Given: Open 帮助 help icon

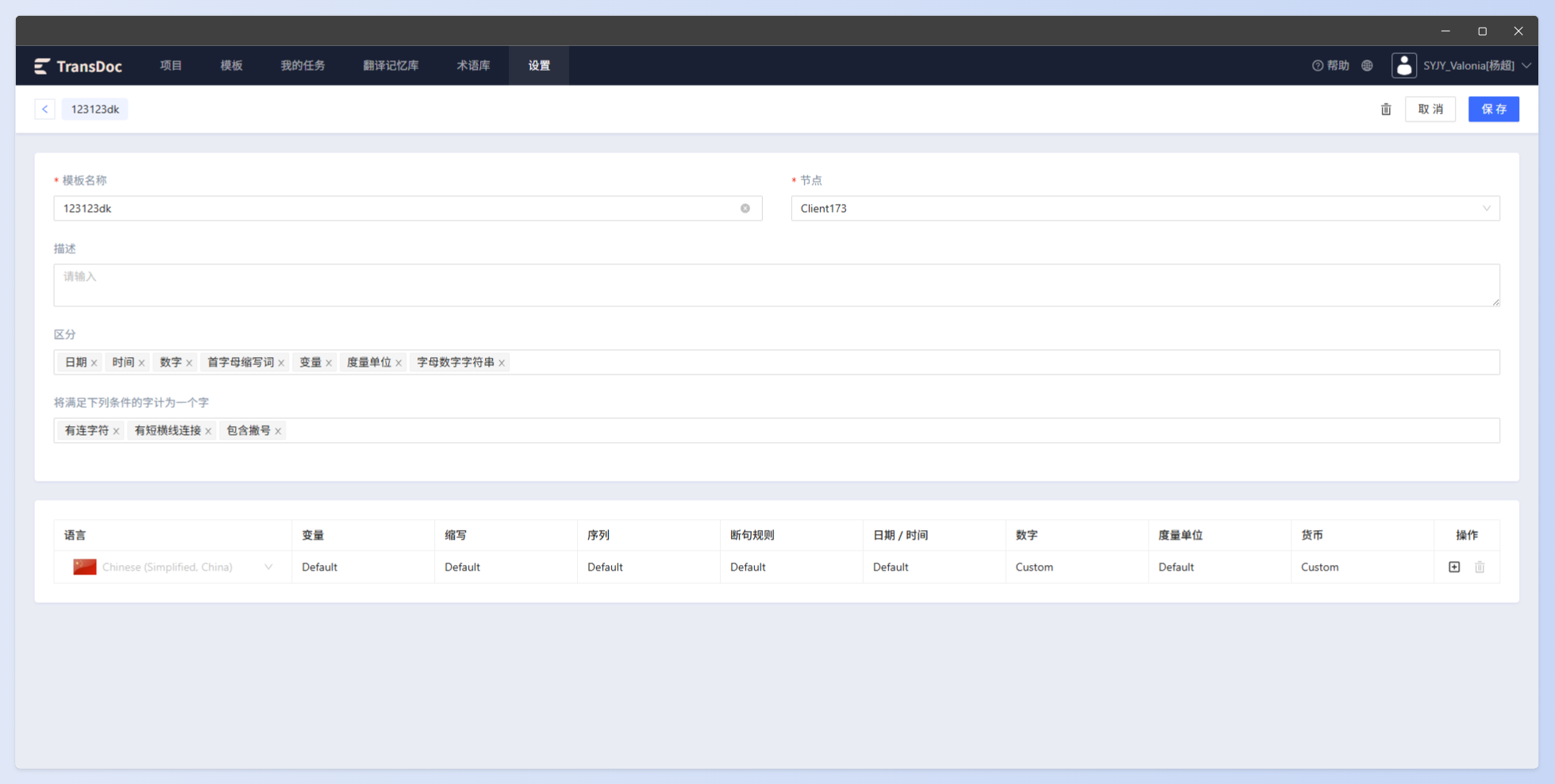Looking at the screenshot, I should pos(1330,66).
